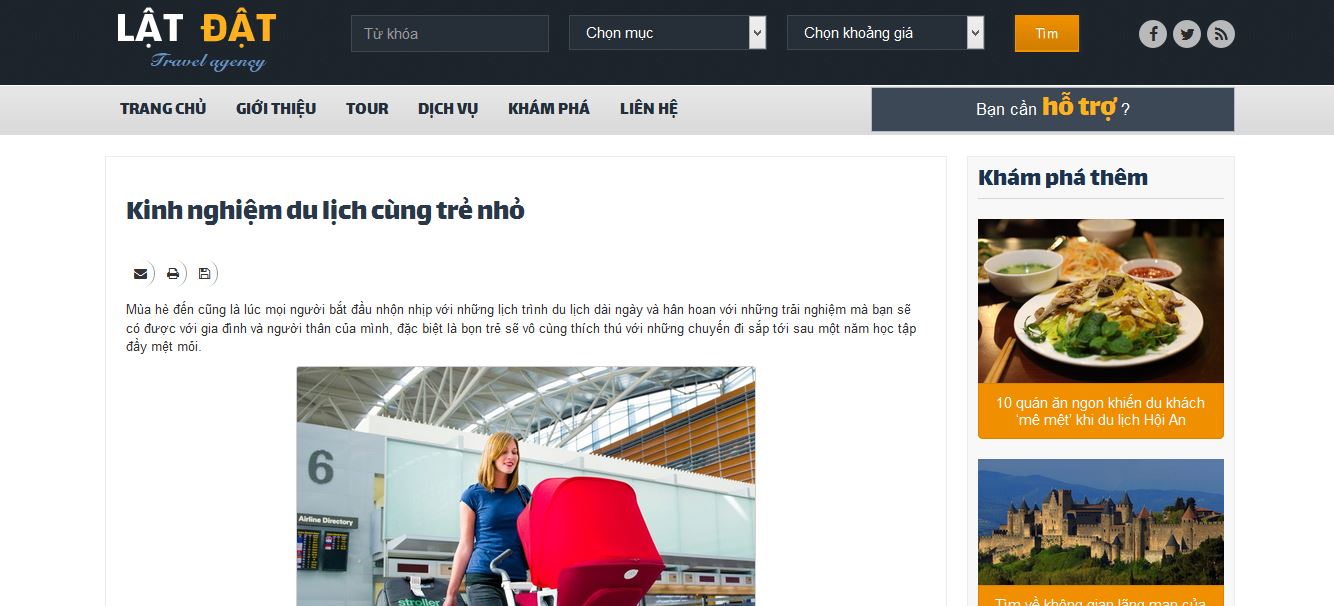The image size is (1334, 606).
Task: Open the Facebook social icon
Action: (1153, 34)
